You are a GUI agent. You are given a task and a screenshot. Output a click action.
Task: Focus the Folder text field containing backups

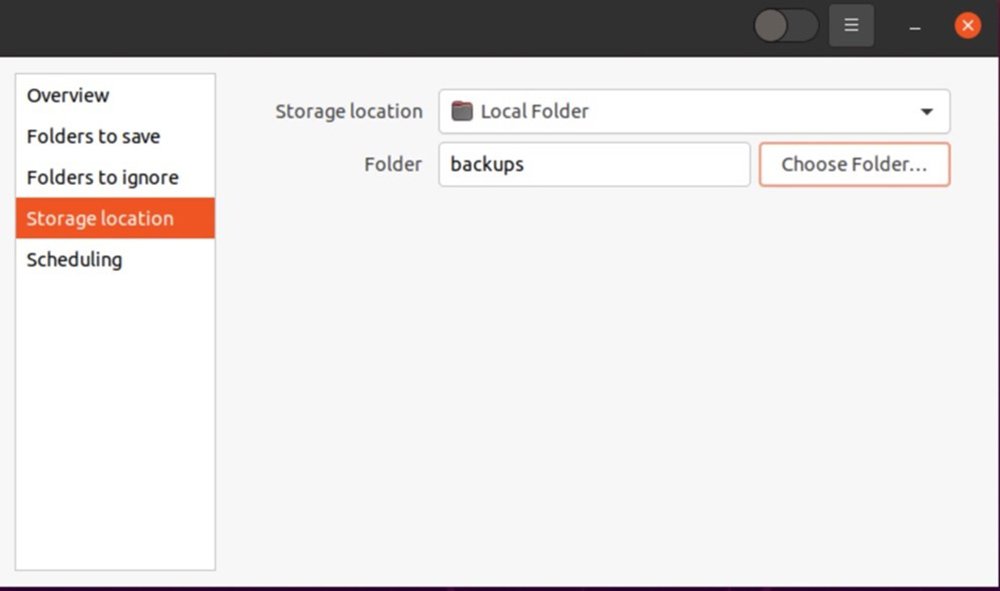594,164
